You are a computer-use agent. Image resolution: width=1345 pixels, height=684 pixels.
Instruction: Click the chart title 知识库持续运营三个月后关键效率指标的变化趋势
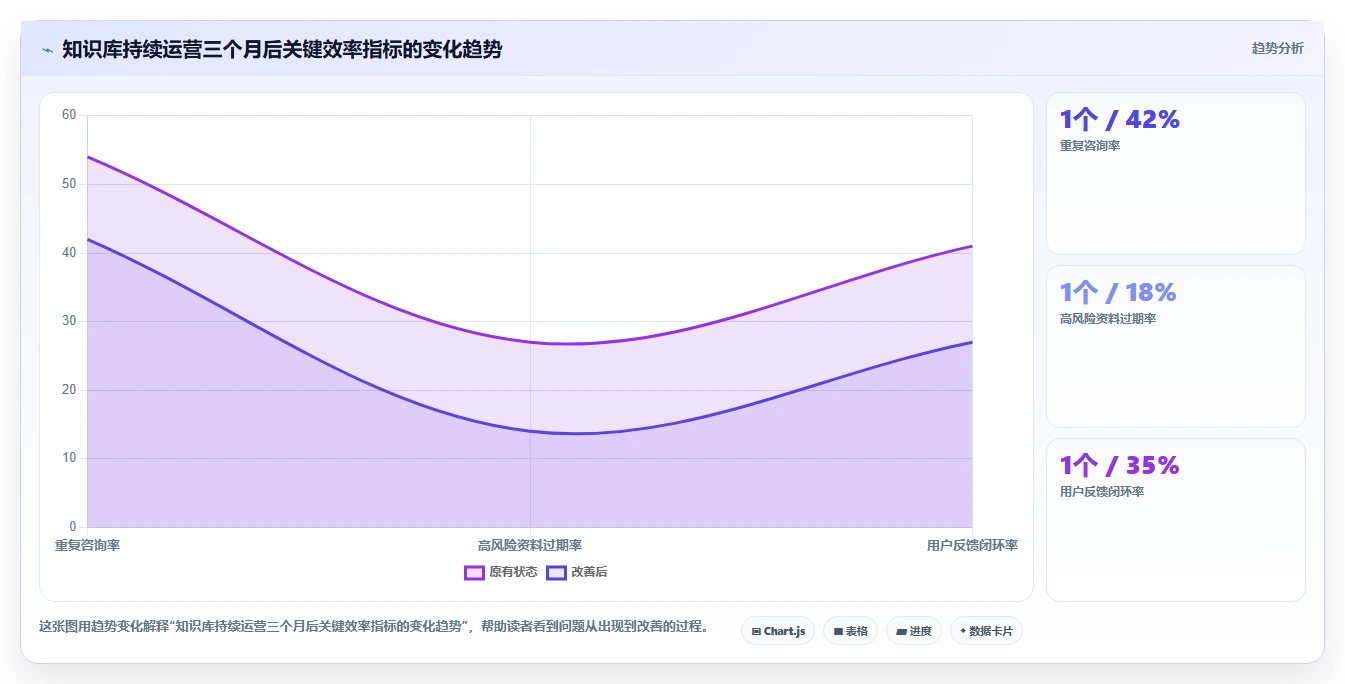[282, 49]
